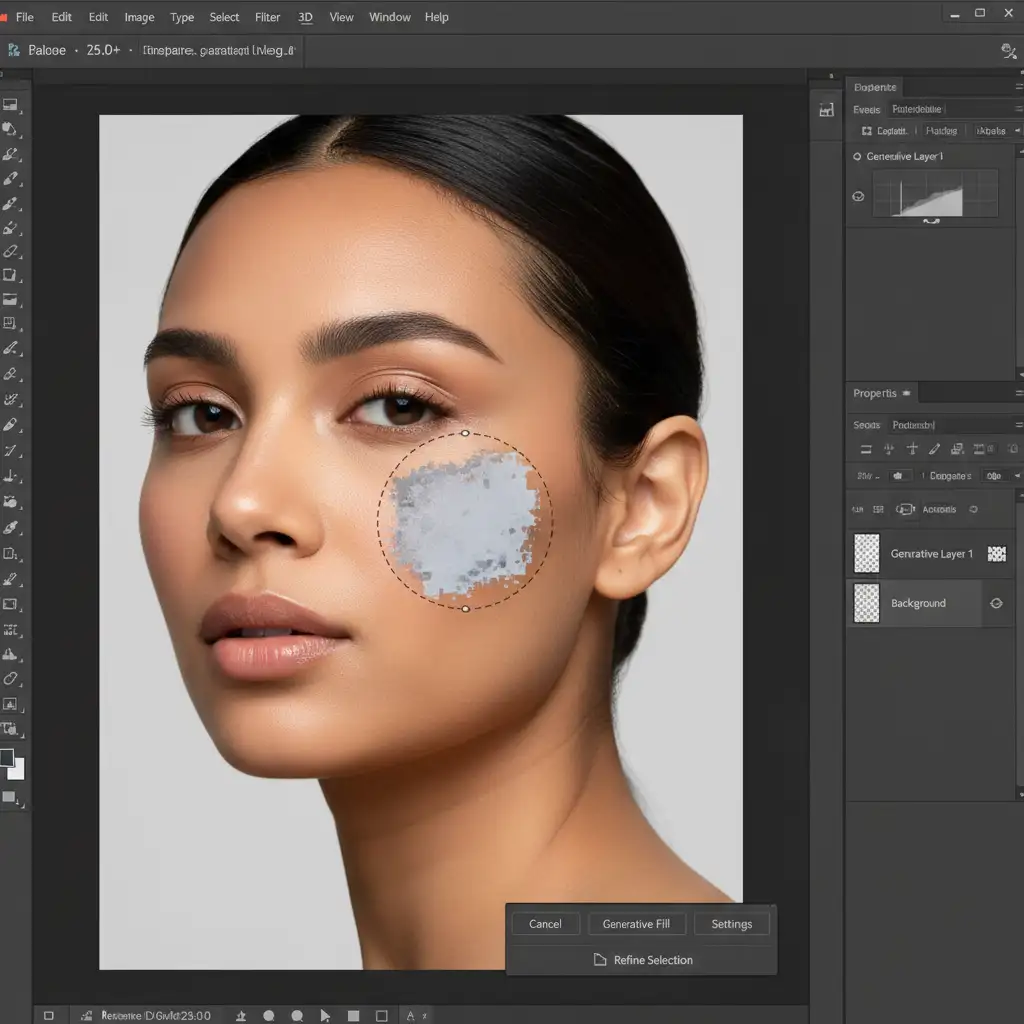
Task: Click the foreground color swatch
Action: 8,758
